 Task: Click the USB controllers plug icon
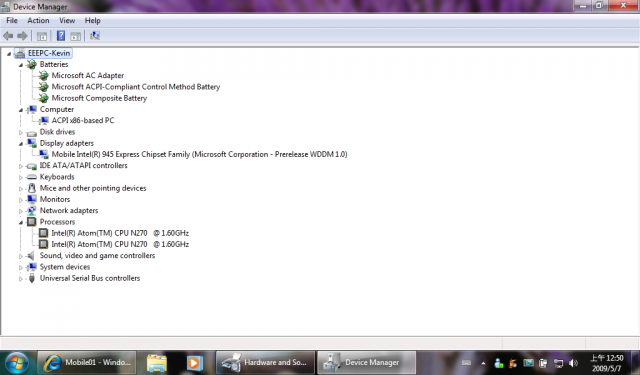31,278
